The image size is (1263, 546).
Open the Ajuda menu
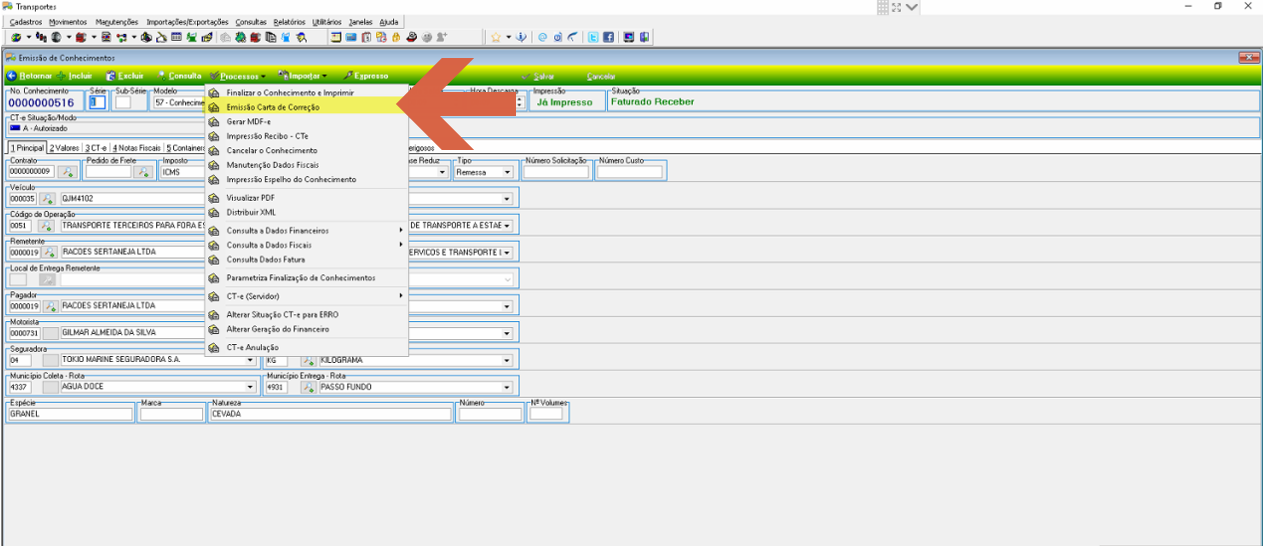(388, 22)
